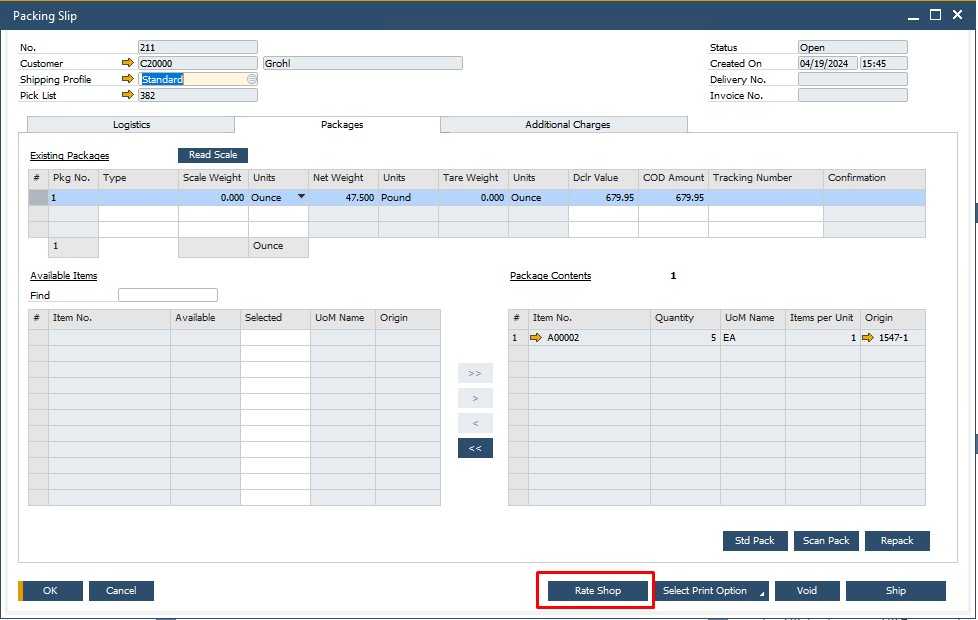This screenshot has height=620, width=978.
Task: Start Scan Pack for the package
Action: click(826, 540)
